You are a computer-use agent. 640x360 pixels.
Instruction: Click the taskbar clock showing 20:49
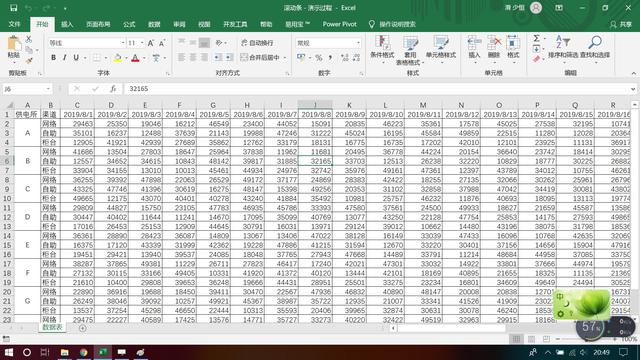tap(602, 352)
